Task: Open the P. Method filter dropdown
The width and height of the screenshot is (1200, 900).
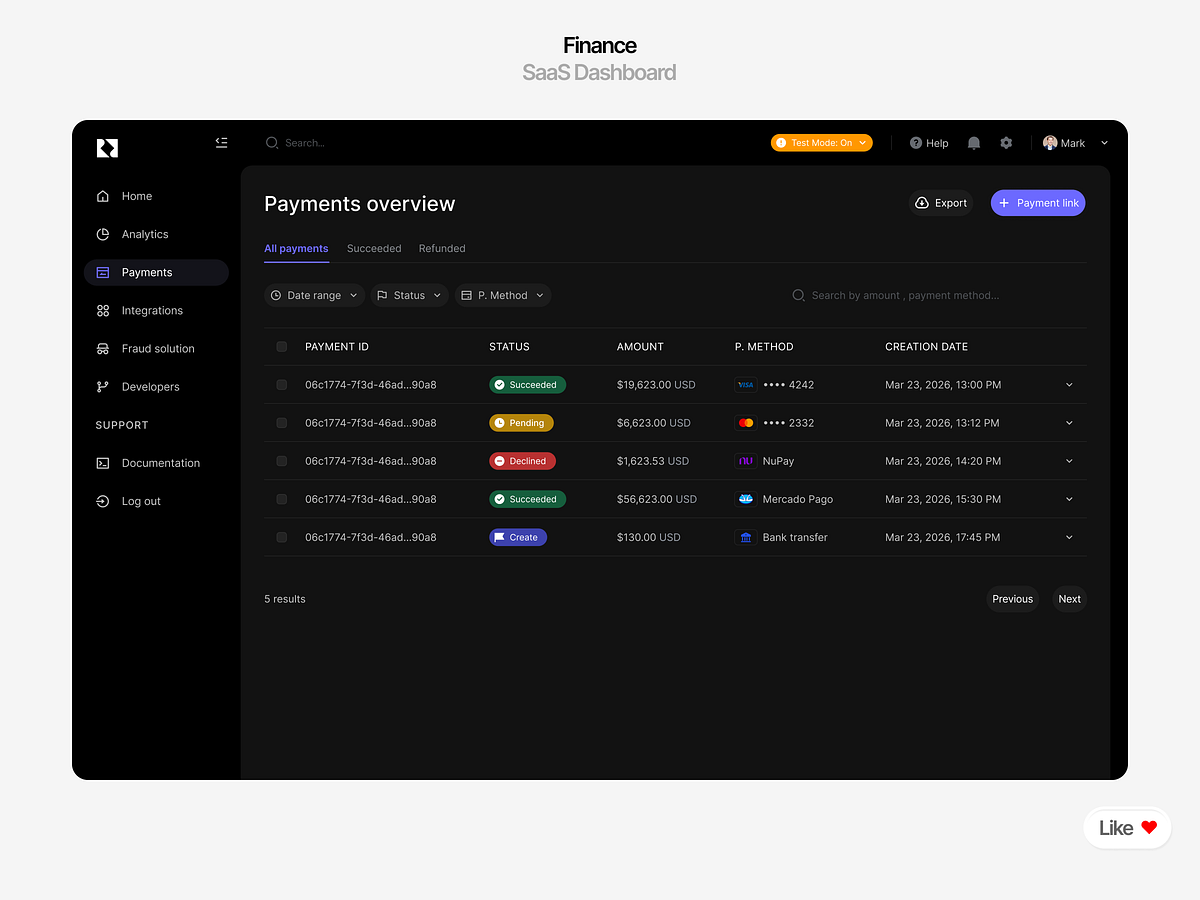Action: (x=503, y=295)
